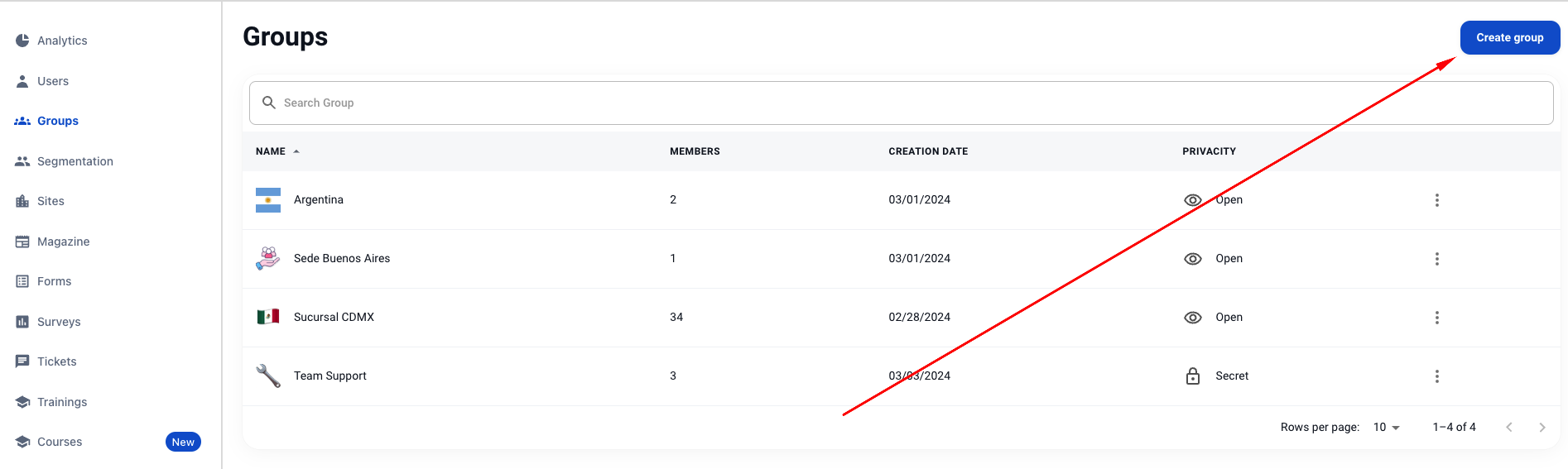
Task: Click the Surveys chart icon
Action: click(22, 322)
